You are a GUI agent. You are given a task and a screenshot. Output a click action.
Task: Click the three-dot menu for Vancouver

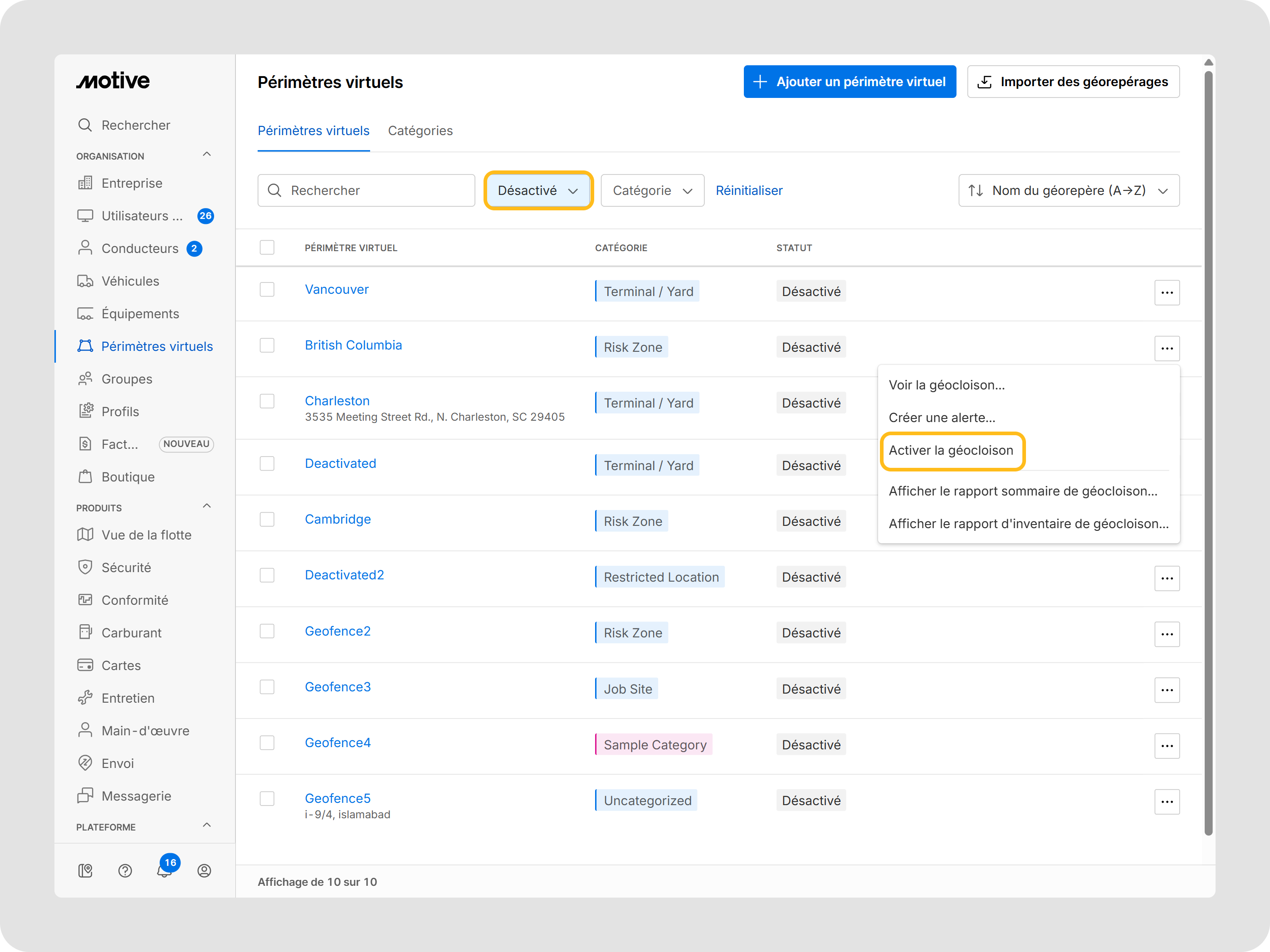1166,293
